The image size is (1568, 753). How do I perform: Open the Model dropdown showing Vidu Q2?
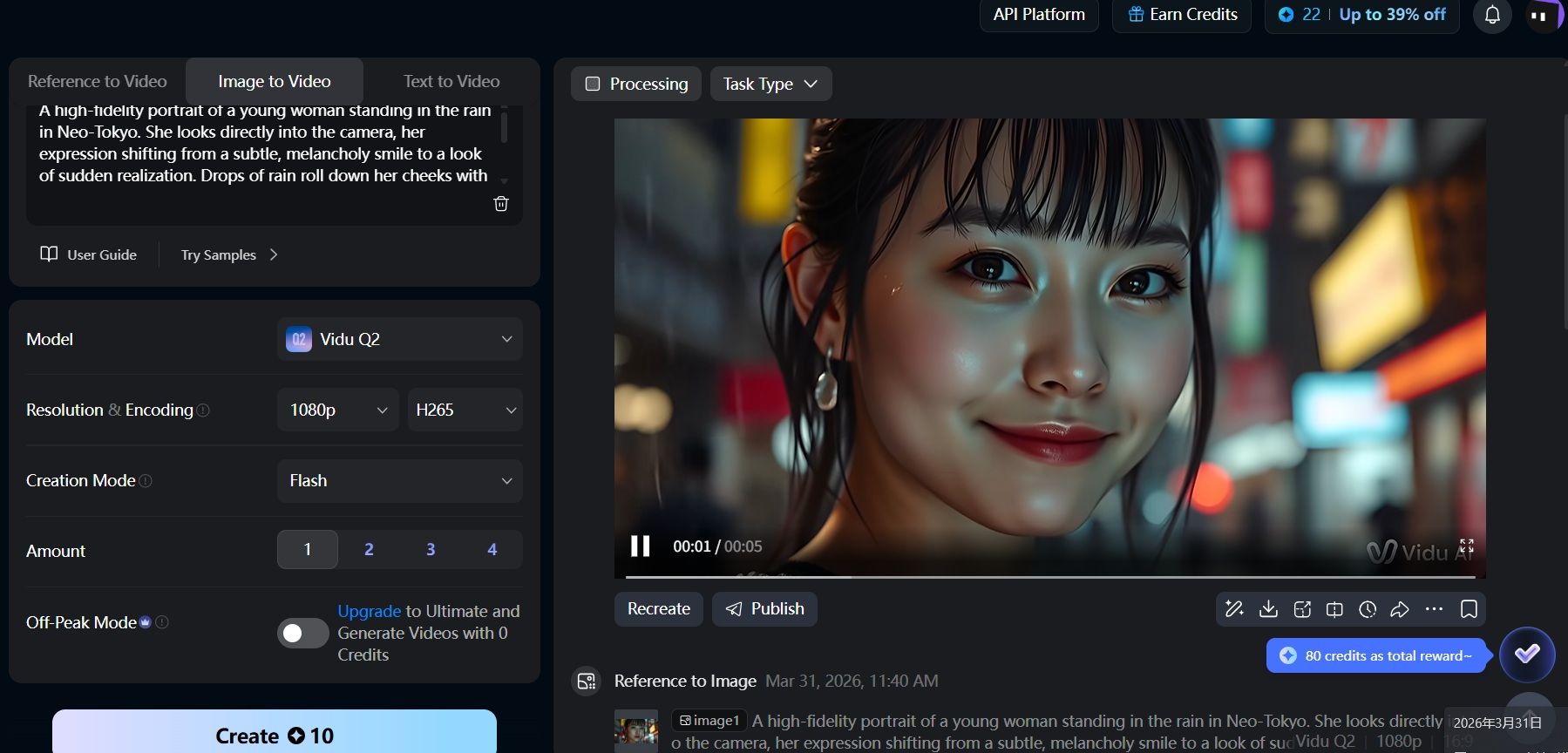tap(400, 339)
